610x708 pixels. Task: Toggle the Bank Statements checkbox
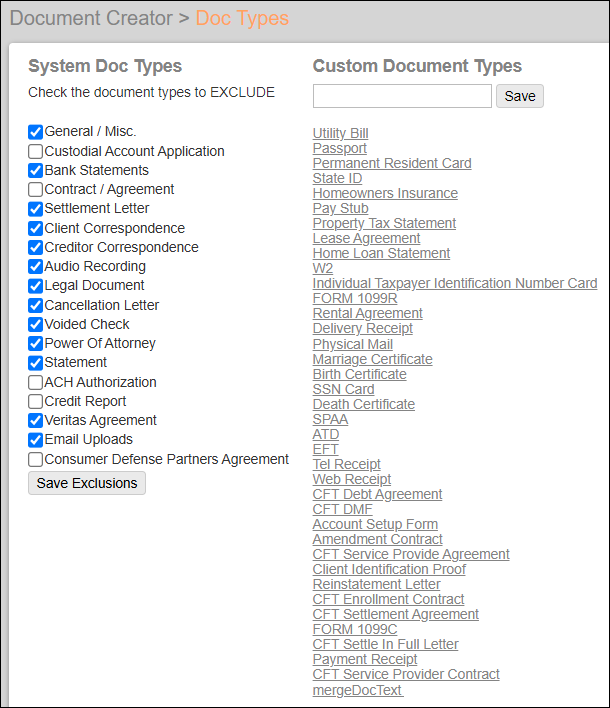pos(36,171)
